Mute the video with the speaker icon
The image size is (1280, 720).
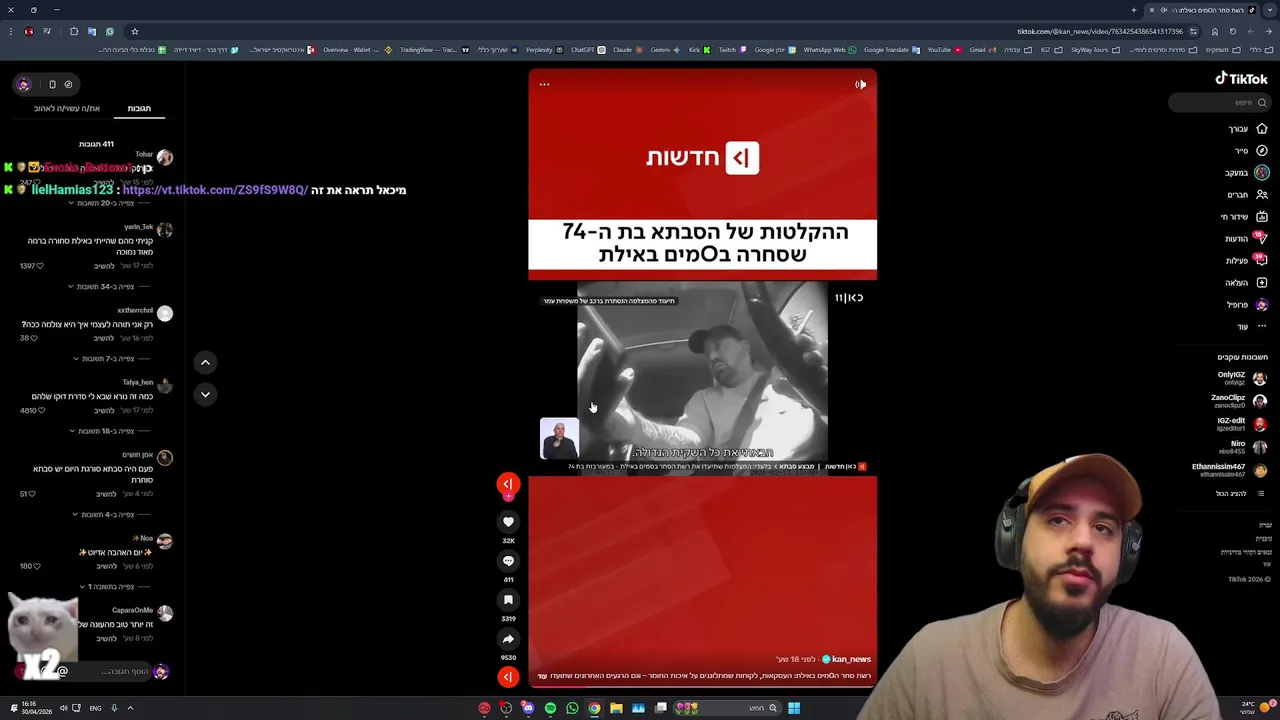(x=860, y=84)
